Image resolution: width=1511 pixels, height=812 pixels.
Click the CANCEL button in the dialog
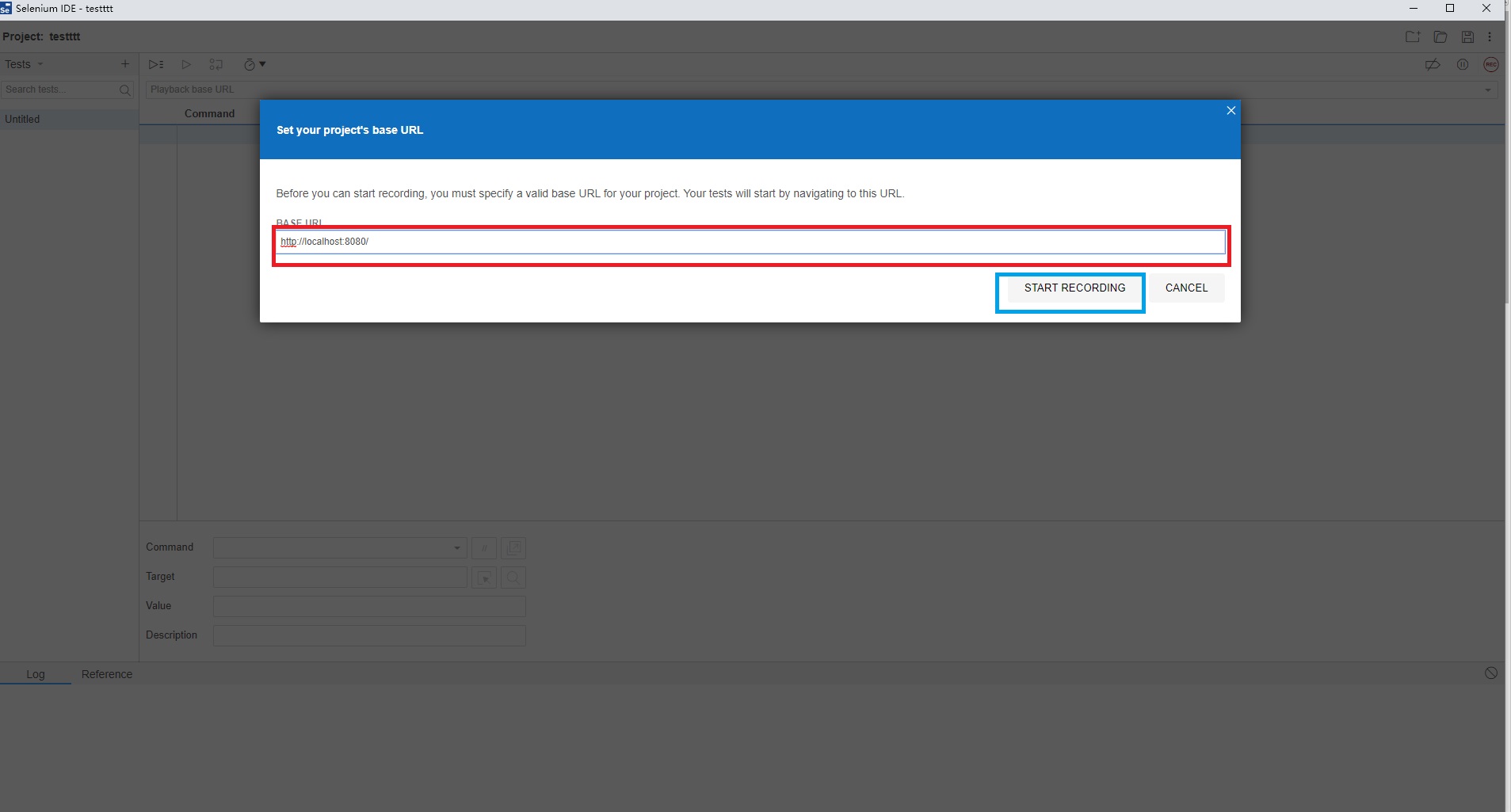[1186, 288]
